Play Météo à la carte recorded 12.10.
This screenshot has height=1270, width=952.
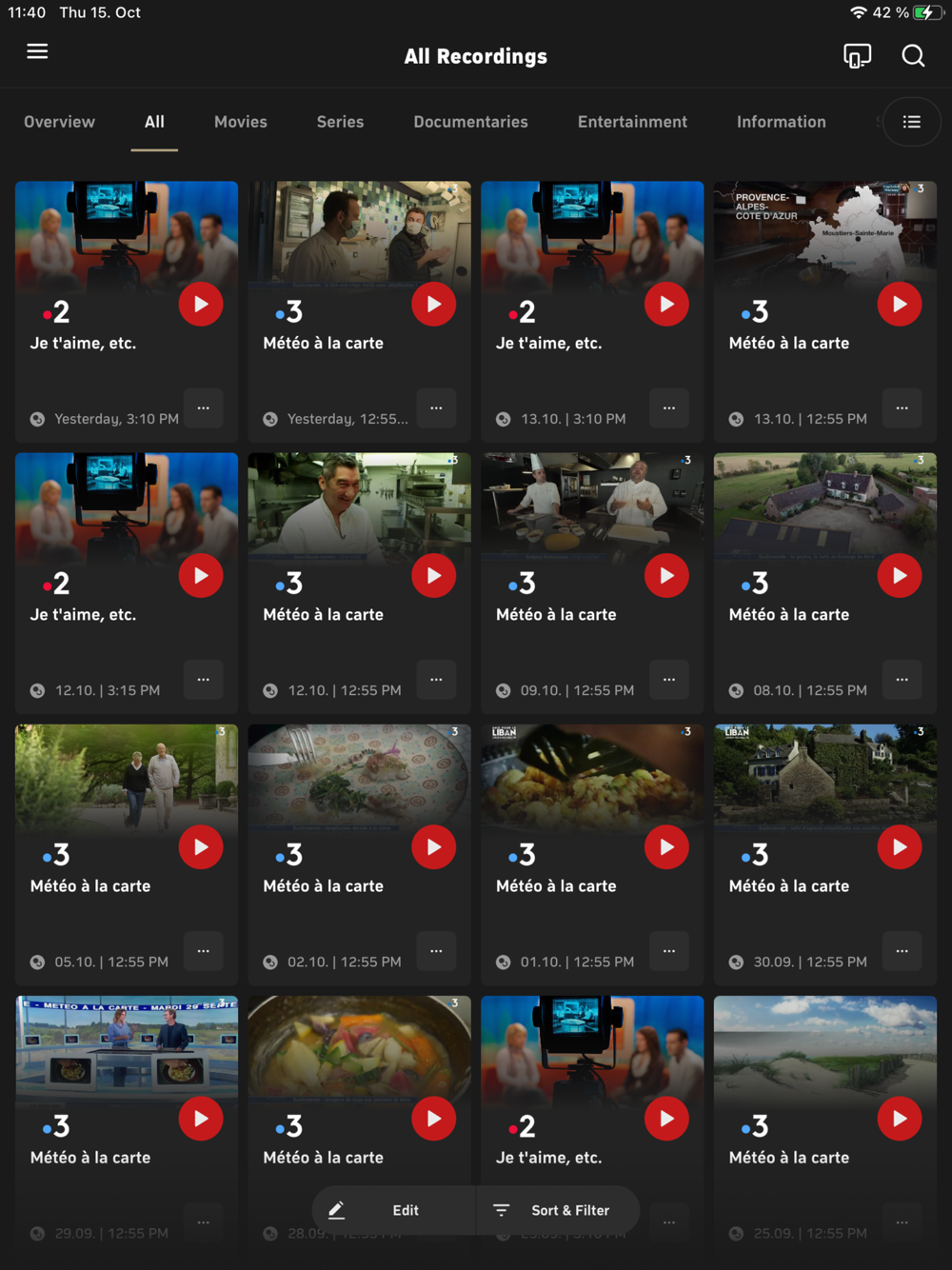[434, 576]
